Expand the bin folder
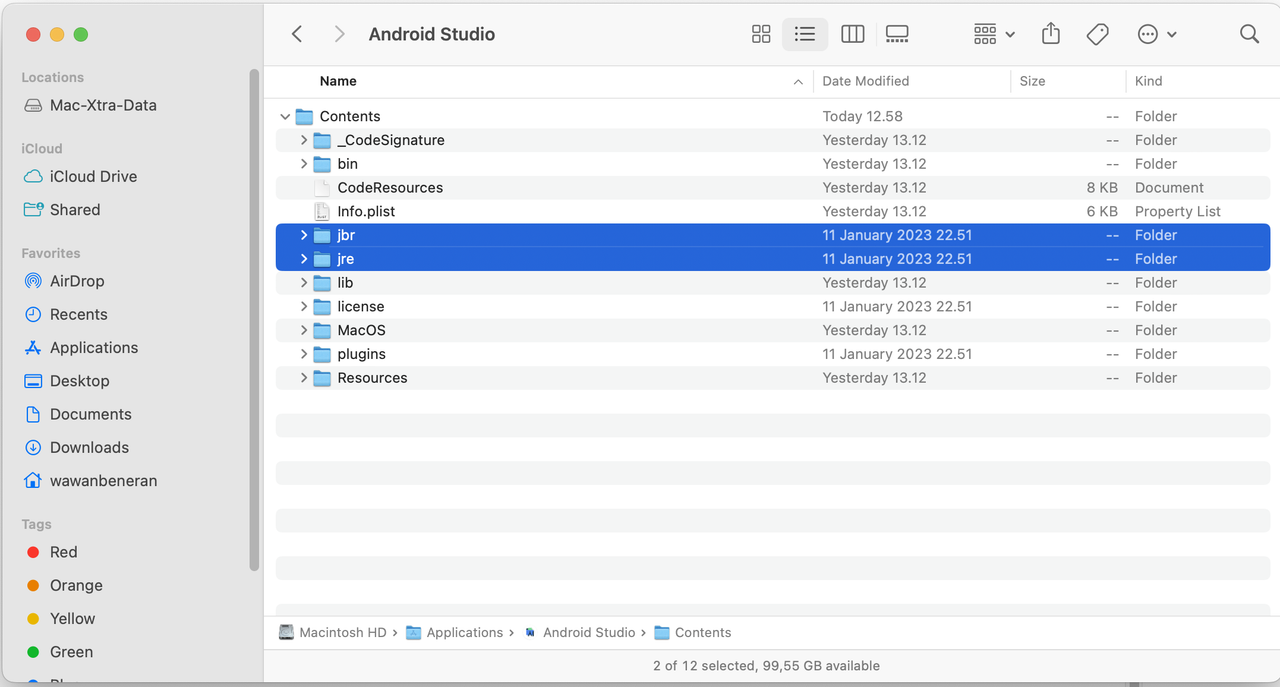 click(x=304, y=164)
